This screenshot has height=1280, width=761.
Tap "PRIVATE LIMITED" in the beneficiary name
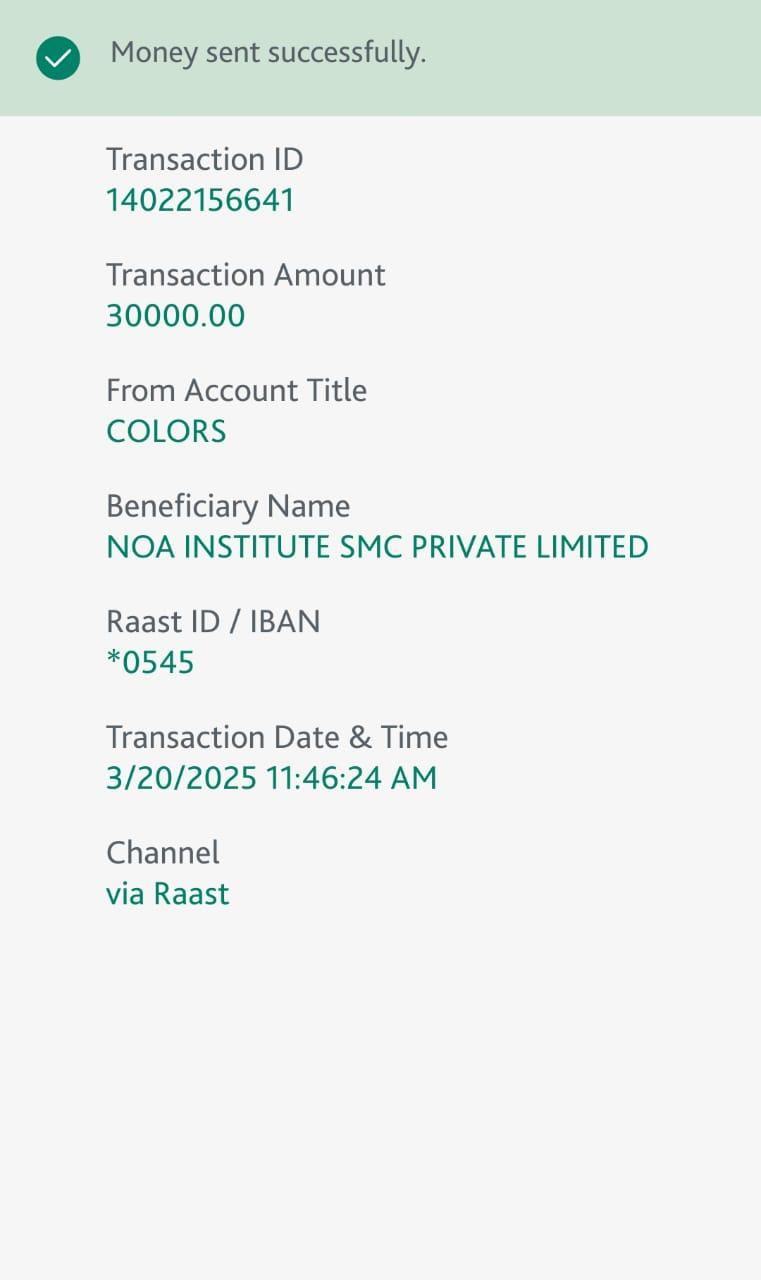(530, 547)
